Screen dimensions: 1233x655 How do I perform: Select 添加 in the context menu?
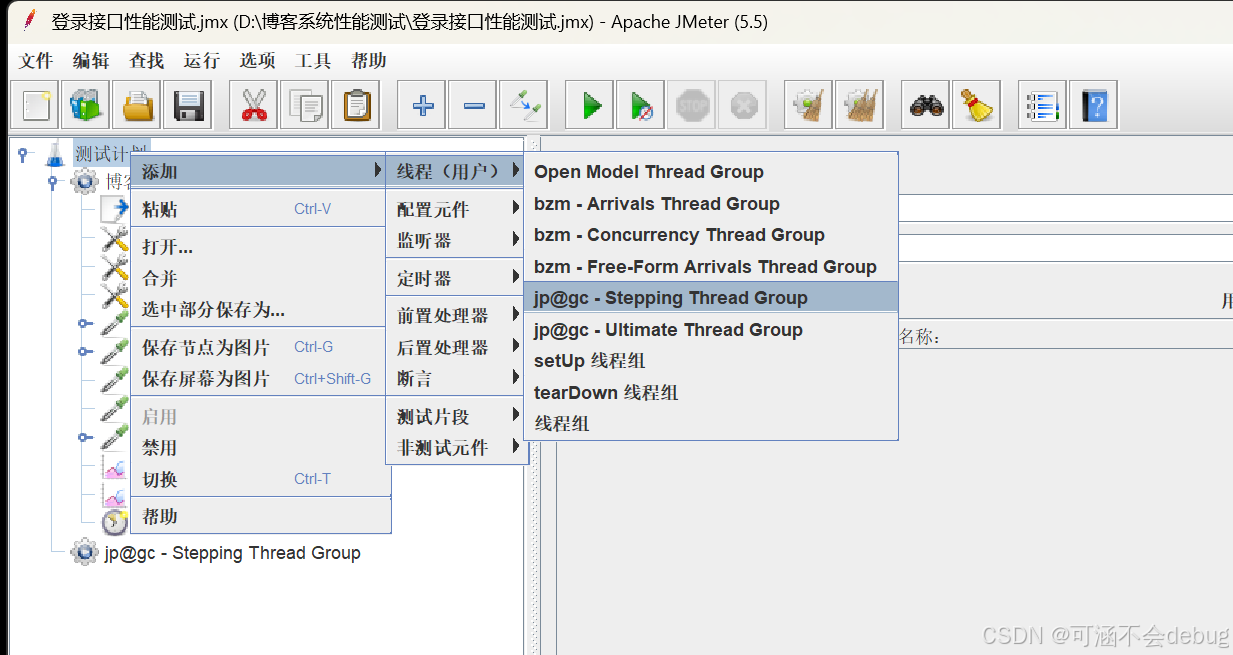[260, 171]
